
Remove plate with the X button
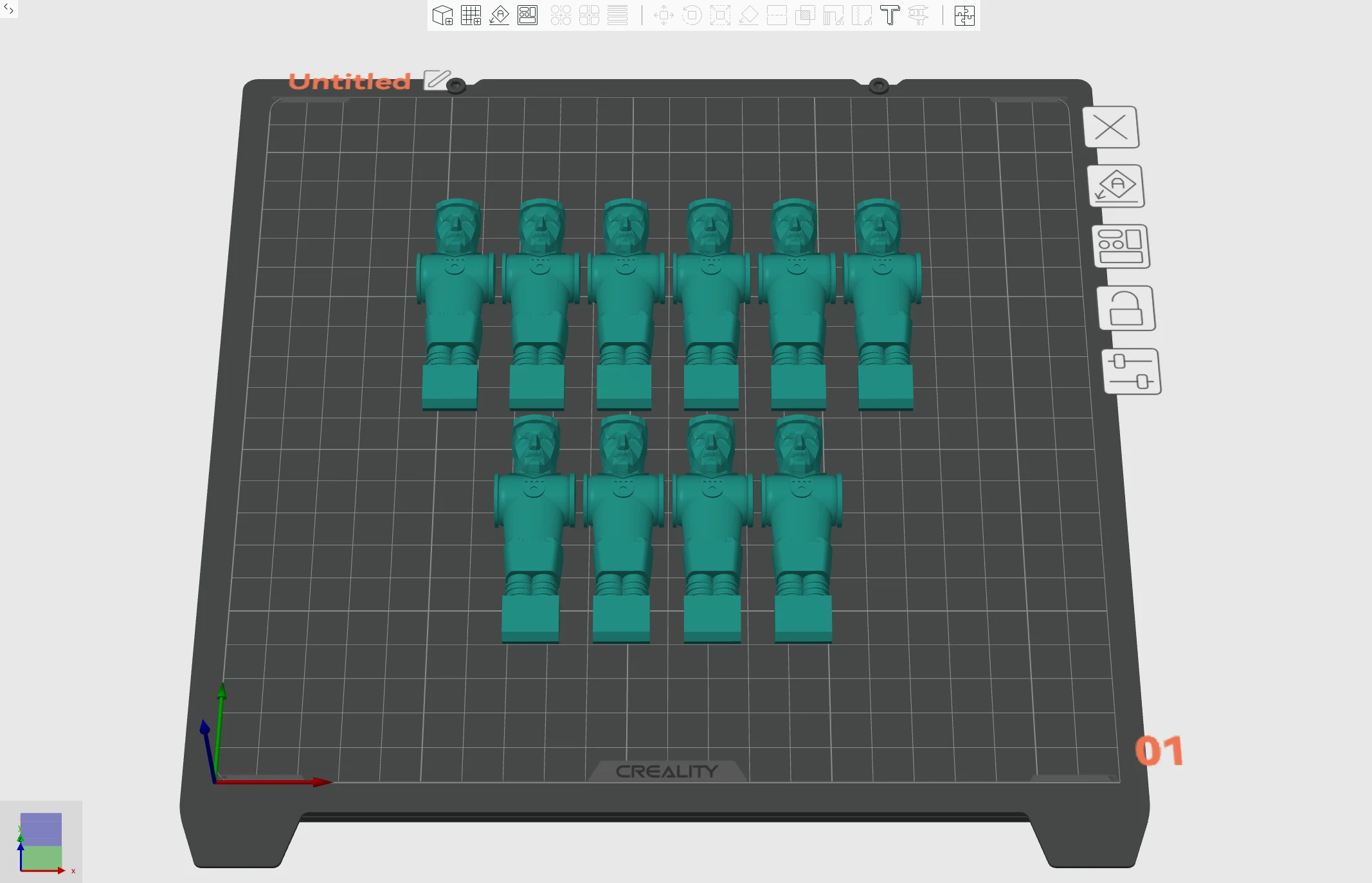pyautogui.click(x=1111, y=127)
